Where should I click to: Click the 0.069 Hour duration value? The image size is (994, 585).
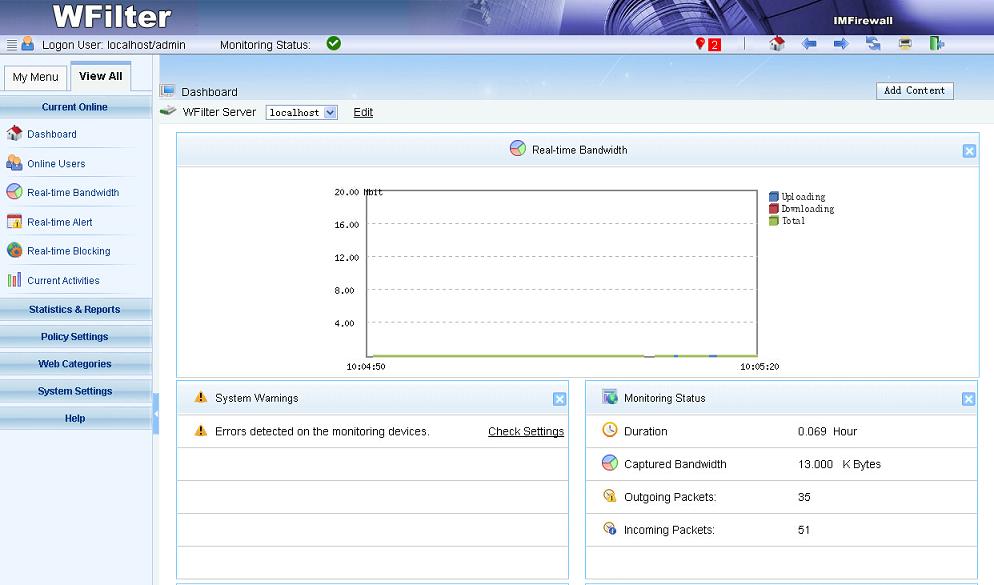[827, 431]
